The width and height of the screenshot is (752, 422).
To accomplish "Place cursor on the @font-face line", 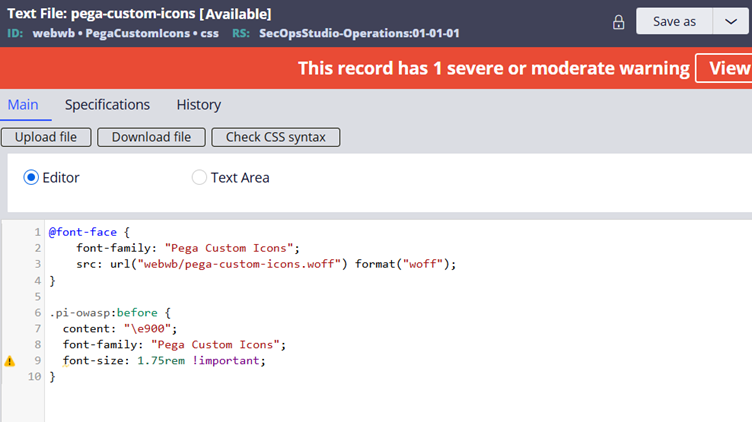I will tap(83, 232).
